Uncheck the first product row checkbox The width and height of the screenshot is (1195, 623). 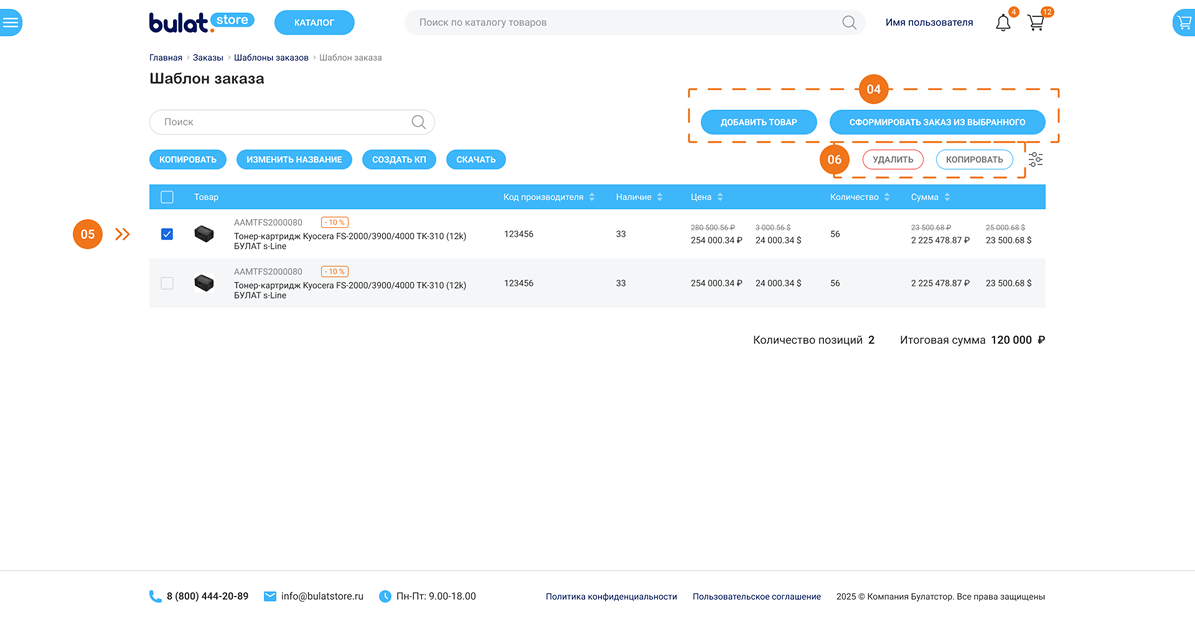point(167,234)
